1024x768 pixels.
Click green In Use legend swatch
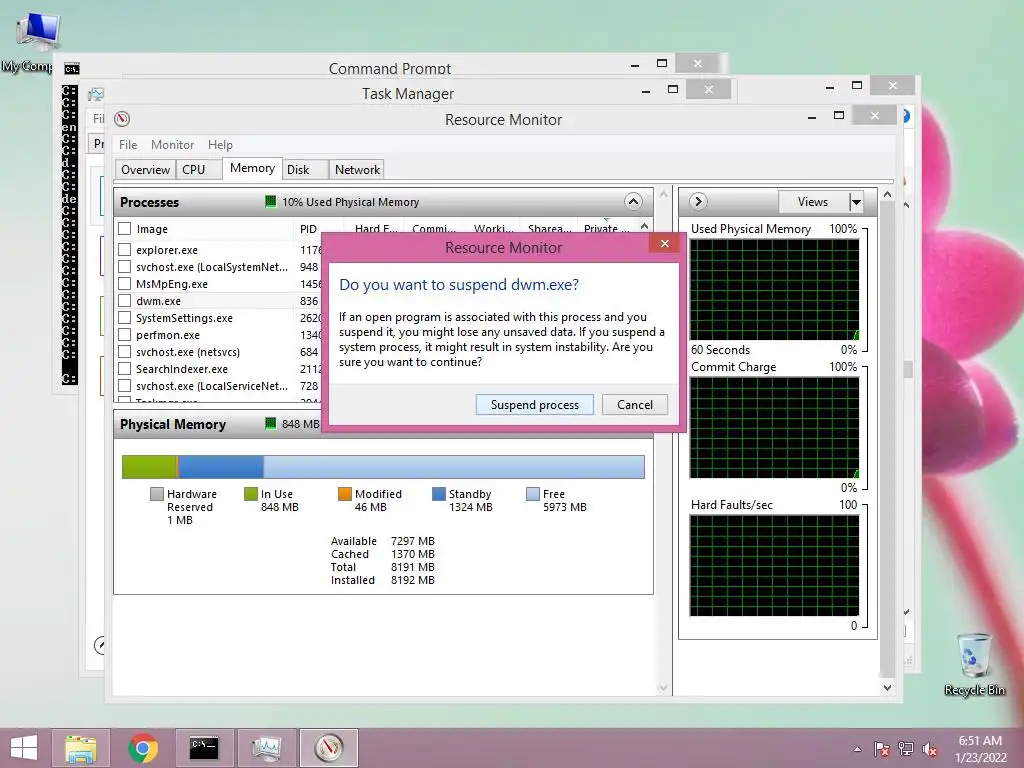click(x=250, y=494)
